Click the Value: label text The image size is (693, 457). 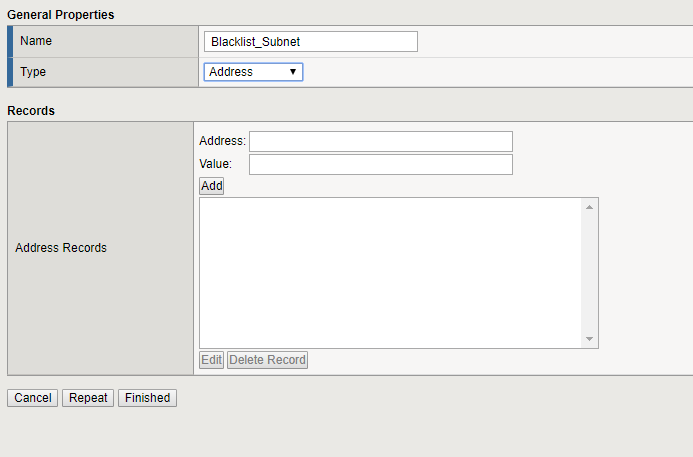pos(216,164)
